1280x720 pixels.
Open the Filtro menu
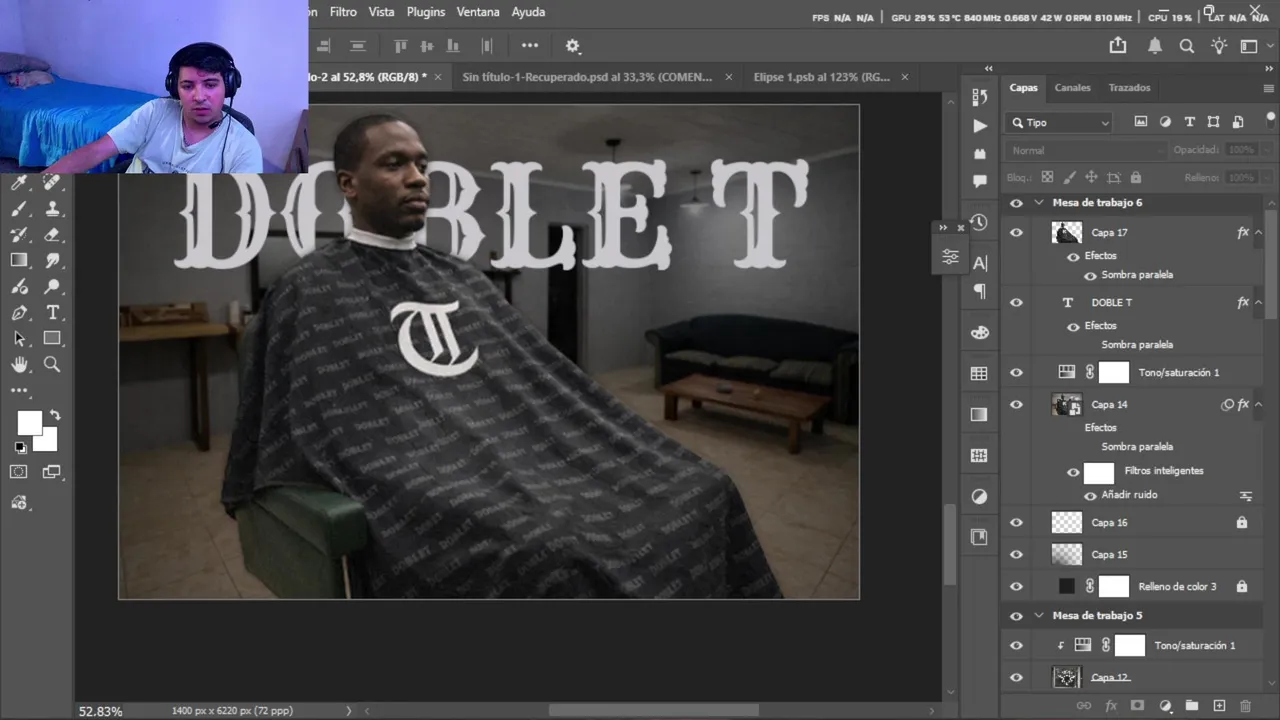(343, 12)
